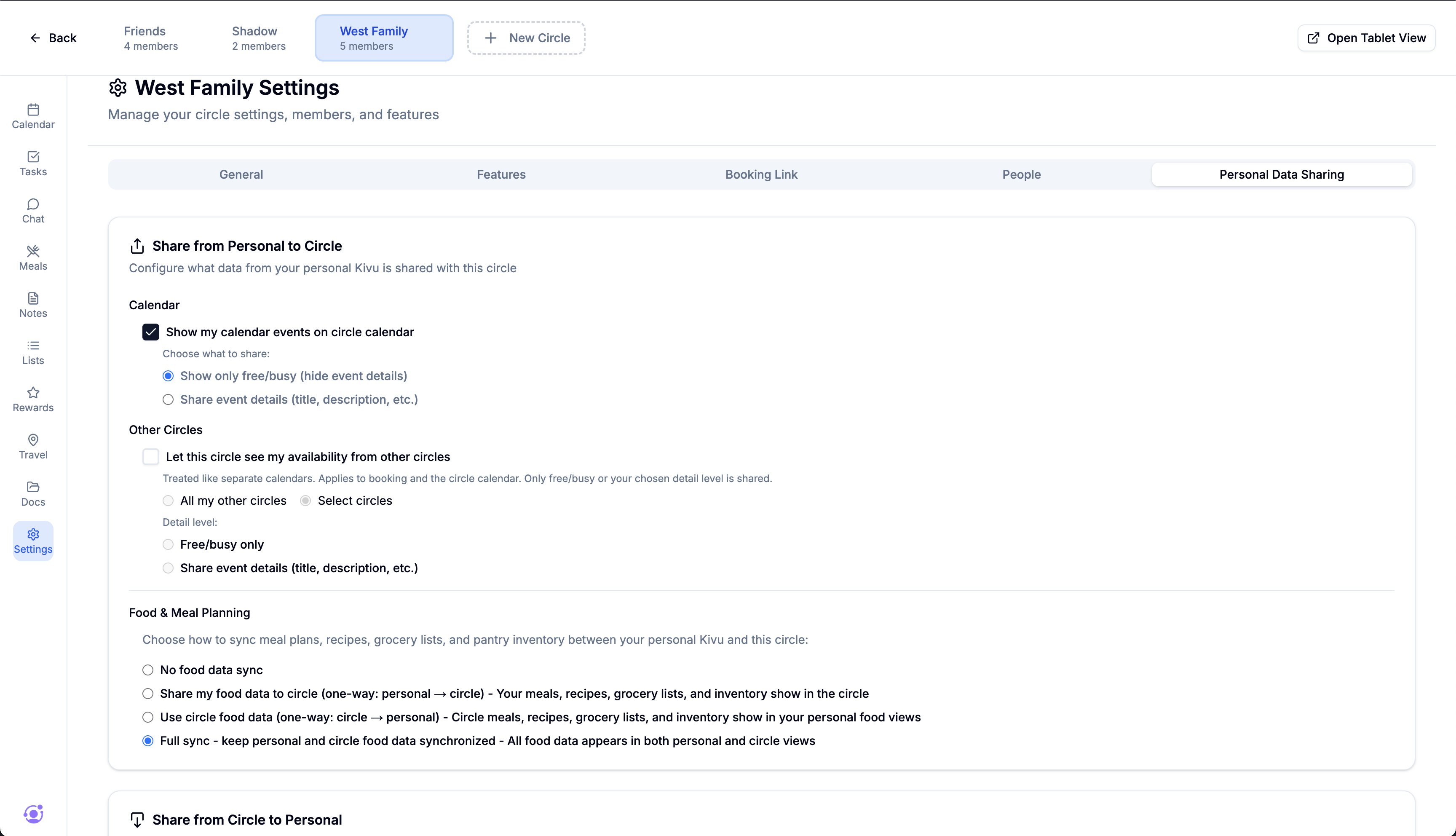
Task: Open Chat from the sidebar
Action: (33, 211)
